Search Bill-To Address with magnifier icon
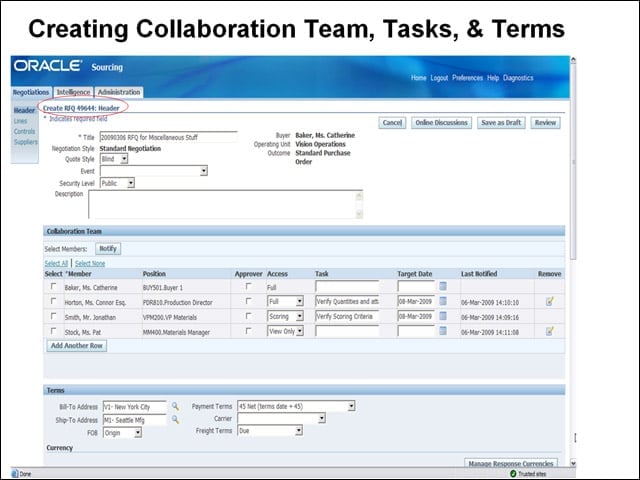640x480 pixels. click(x=175, y=406)
